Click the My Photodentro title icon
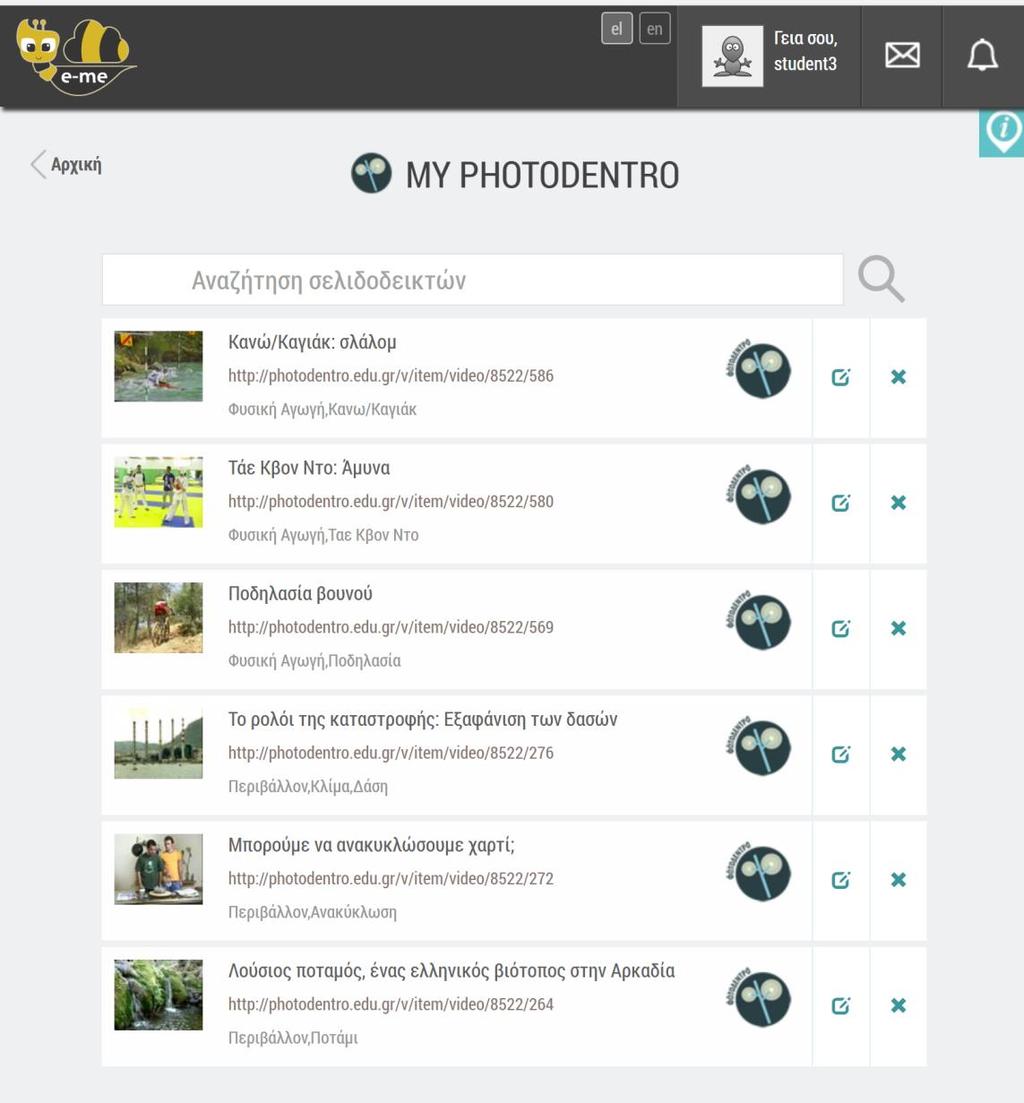Viewport: 1024px width, 1103px height. click(x=371, y=173)
